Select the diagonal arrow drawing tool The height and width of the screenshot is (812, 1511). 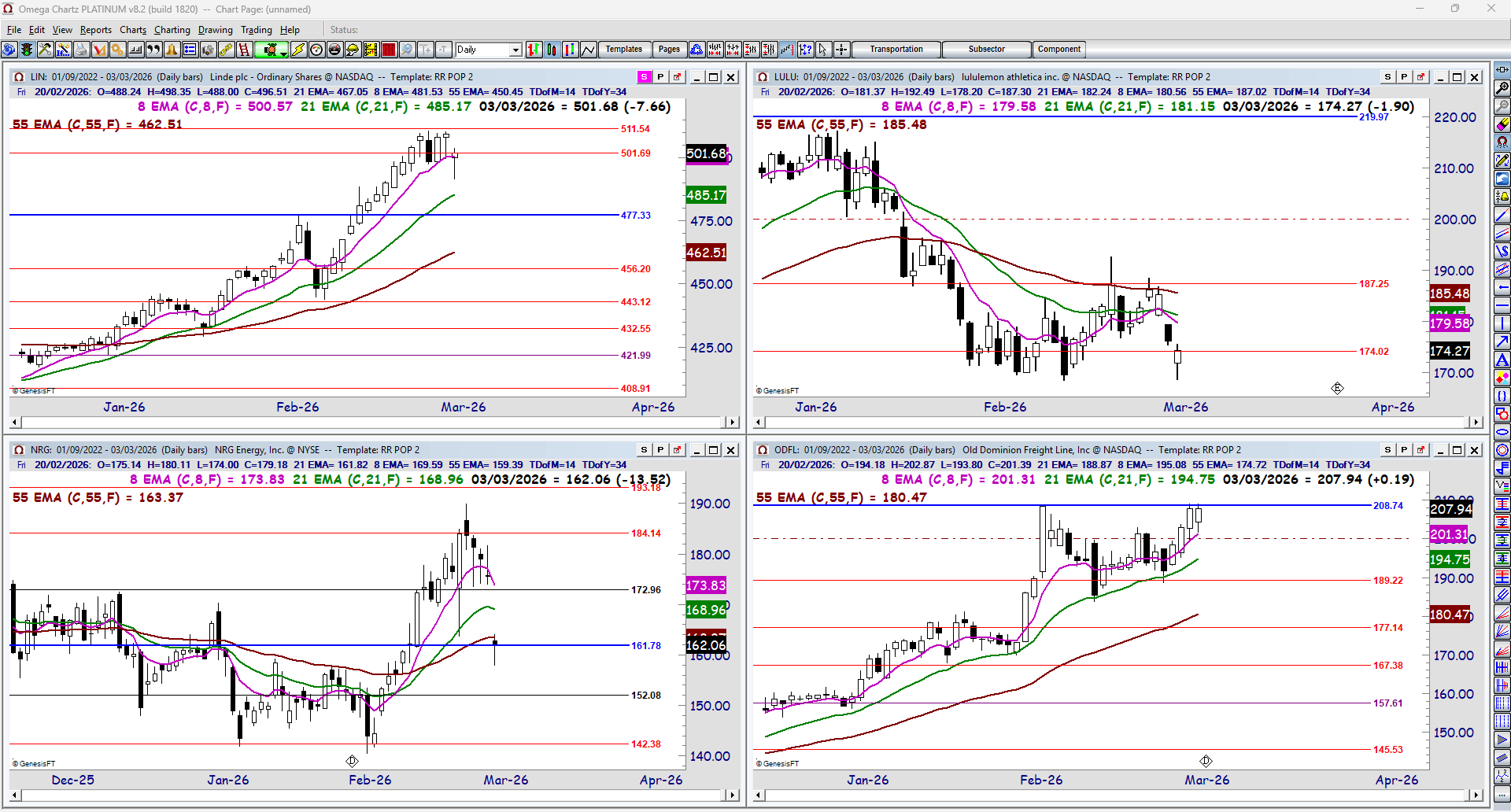tap(1502, 341)
